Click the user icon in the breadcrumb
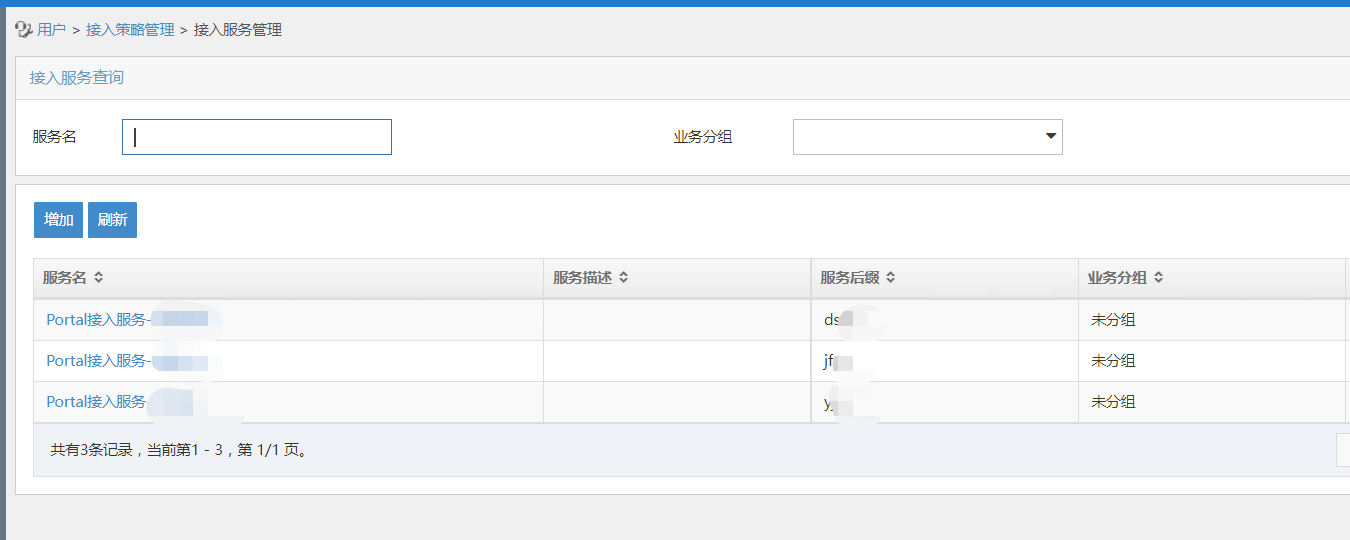Image resolution: width=1350 pixels, height=540 pixels. click(24, 30)
